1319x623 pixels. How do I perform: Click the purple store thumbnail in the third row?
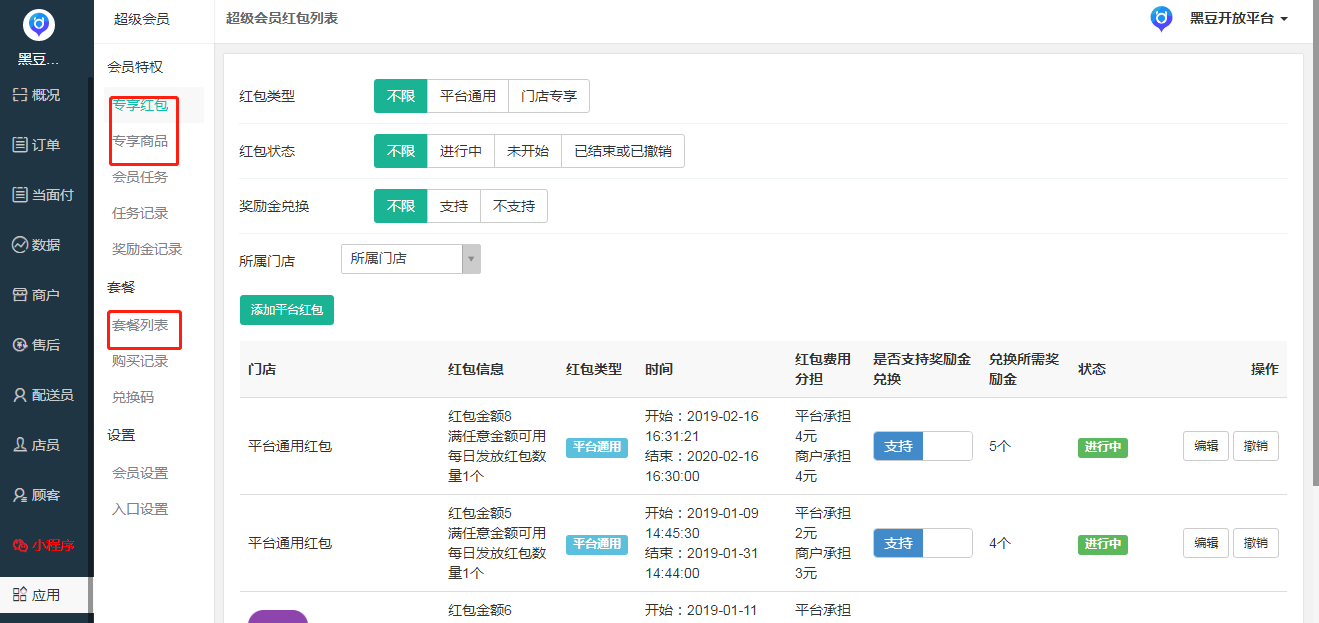(278, 616)
